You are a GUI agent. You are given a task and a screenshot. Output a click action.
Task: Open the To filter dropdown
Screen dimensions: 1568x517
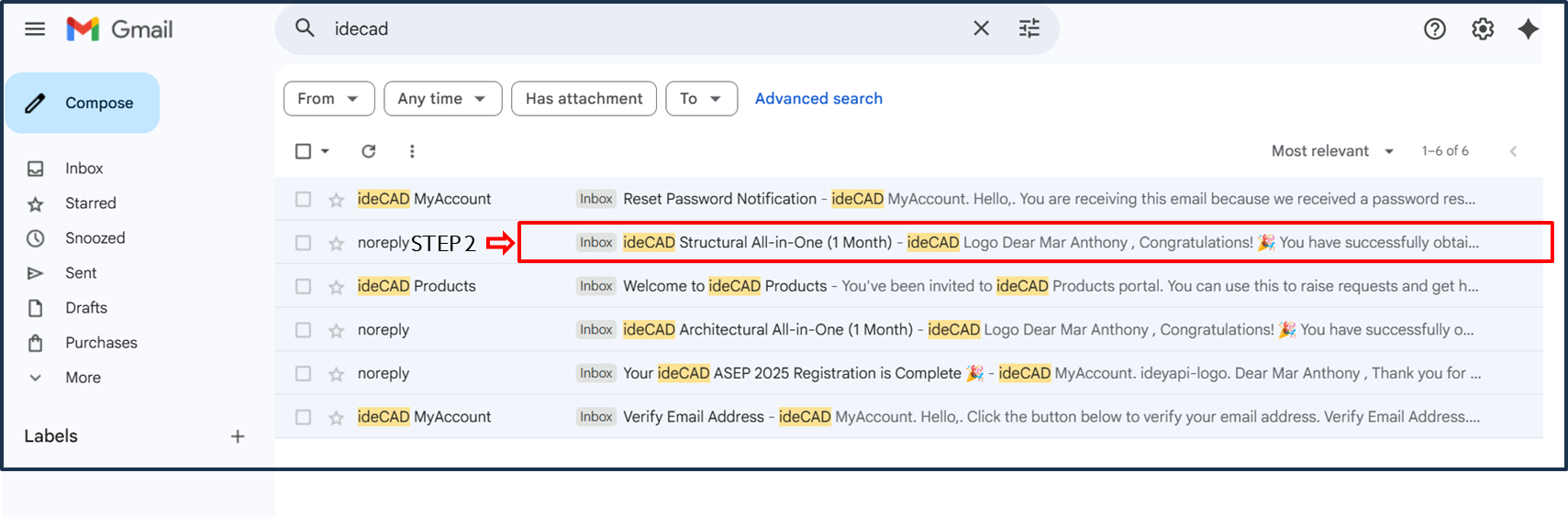(x=701, y=99)
